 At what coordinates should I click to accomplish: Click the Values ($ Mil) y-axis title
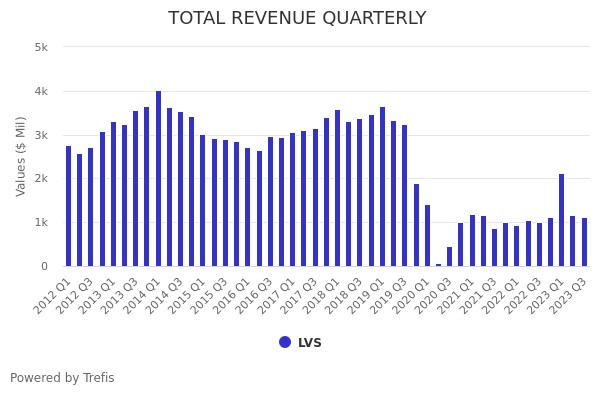click(x=21, y=156)
